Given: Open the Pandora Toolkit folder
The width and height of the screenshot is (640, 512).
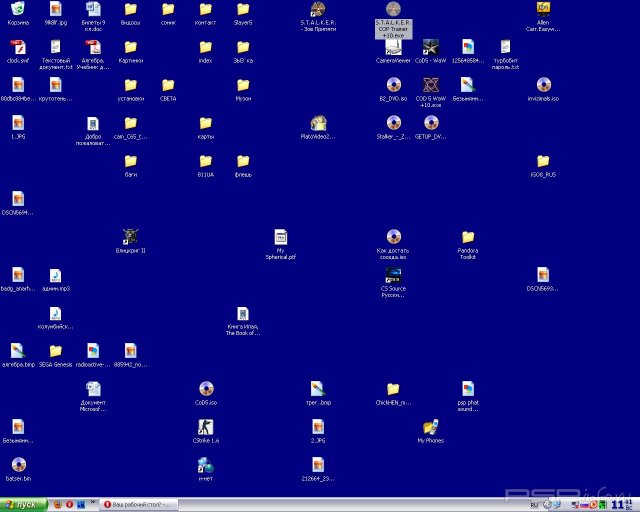Looking at the screenshot, I should click(467, 237).
